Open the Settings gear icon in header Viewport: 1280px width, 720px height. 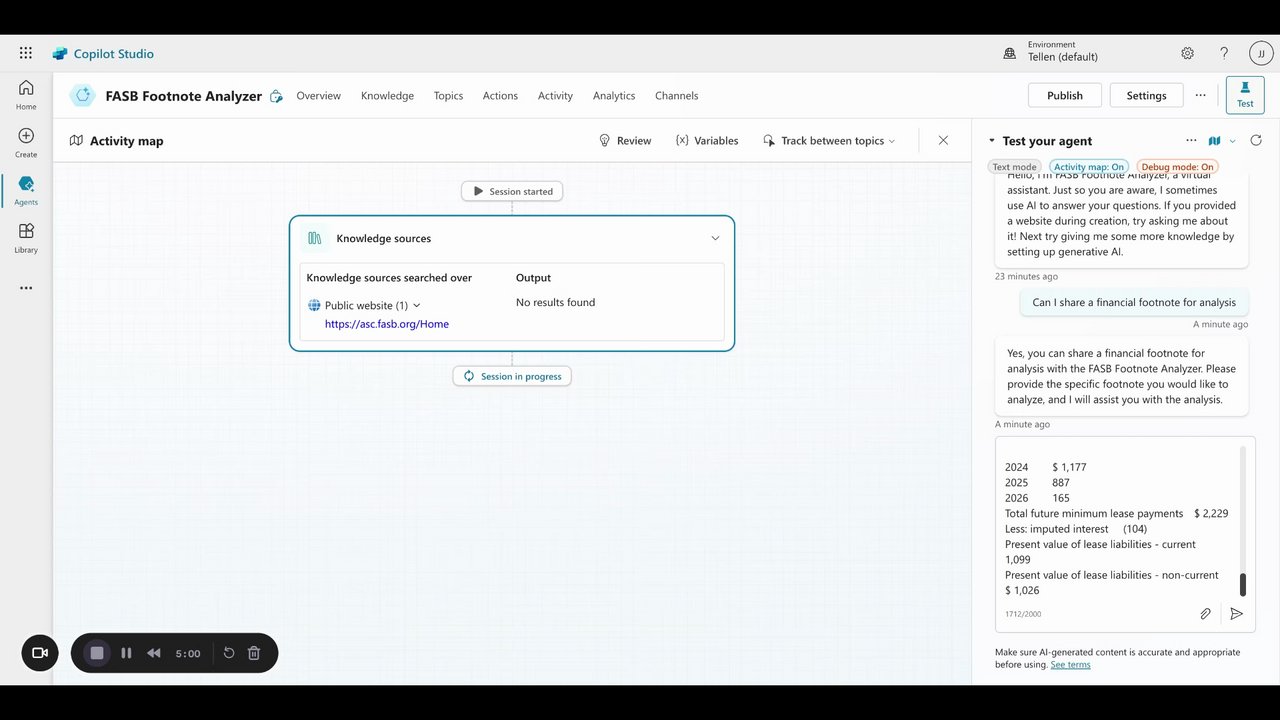point(1187,53)
